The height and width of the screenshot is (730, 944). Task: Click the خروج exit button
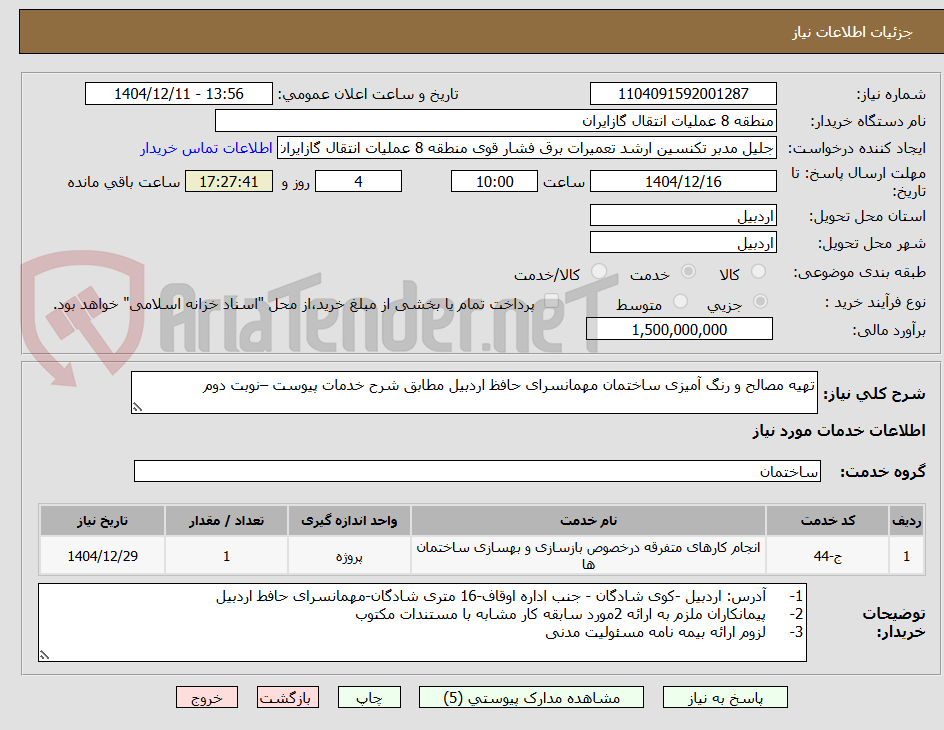tap(206, 698)
